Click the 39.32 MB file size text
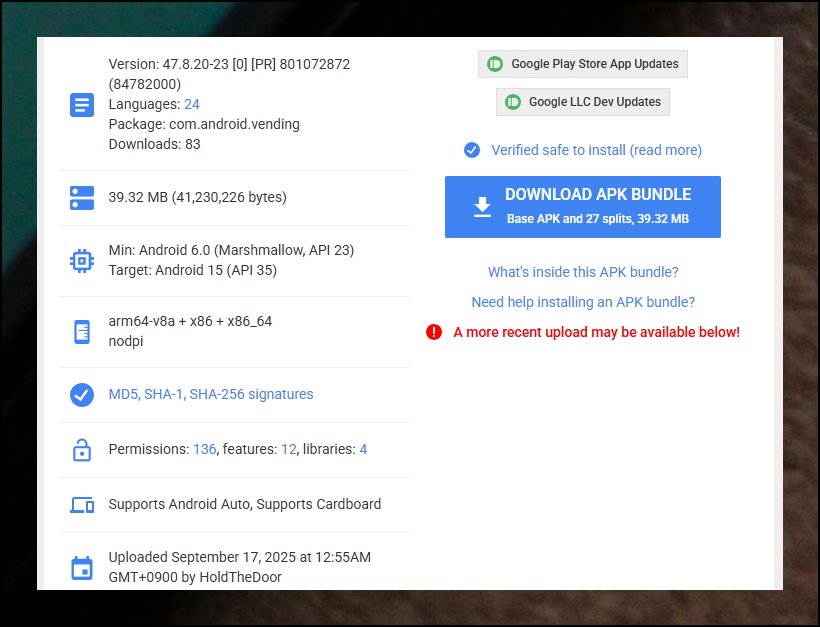 coord(197,197)
